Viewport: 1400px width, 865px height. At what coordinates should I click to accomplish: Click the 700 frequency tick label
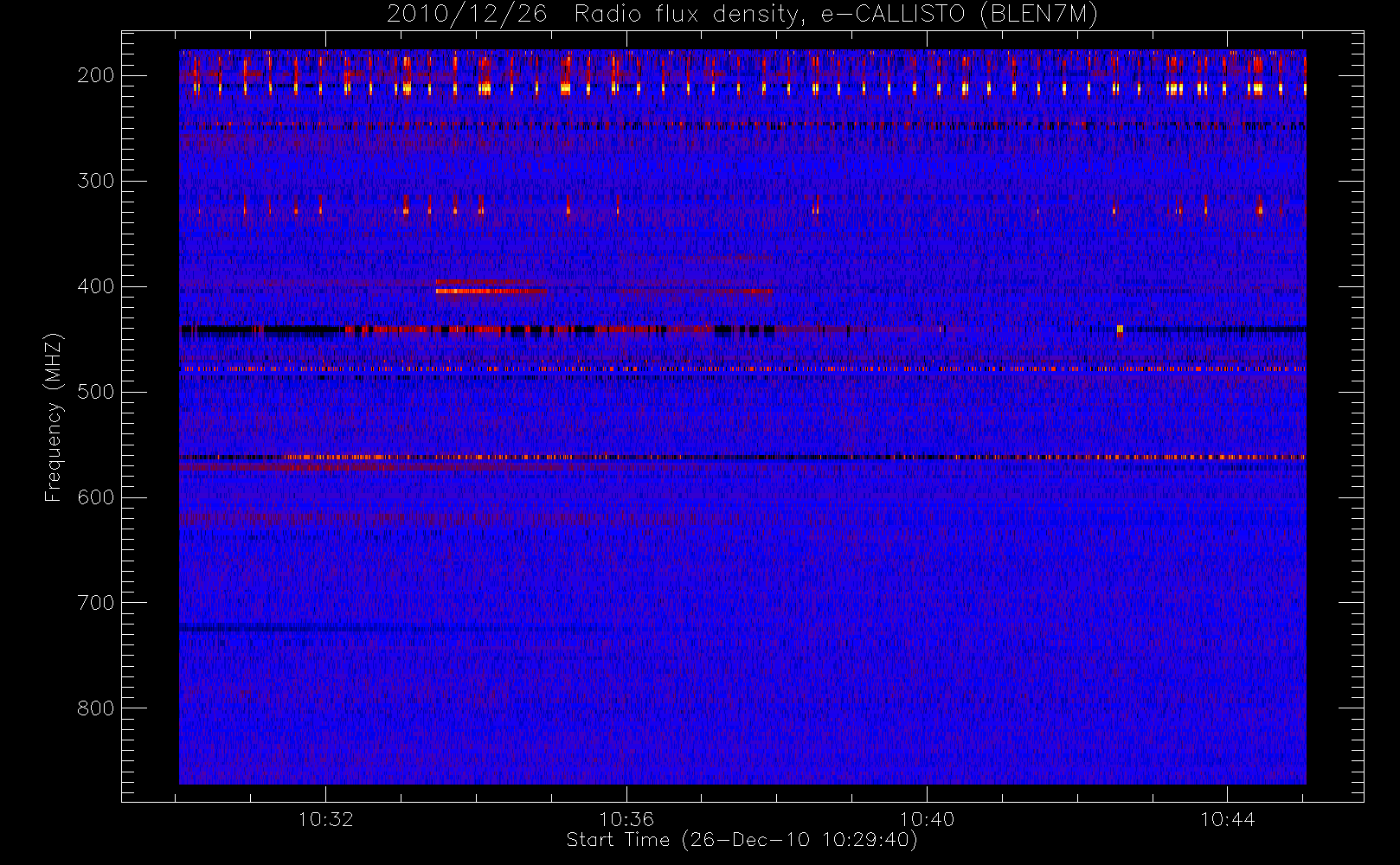[x=96, y=603]
